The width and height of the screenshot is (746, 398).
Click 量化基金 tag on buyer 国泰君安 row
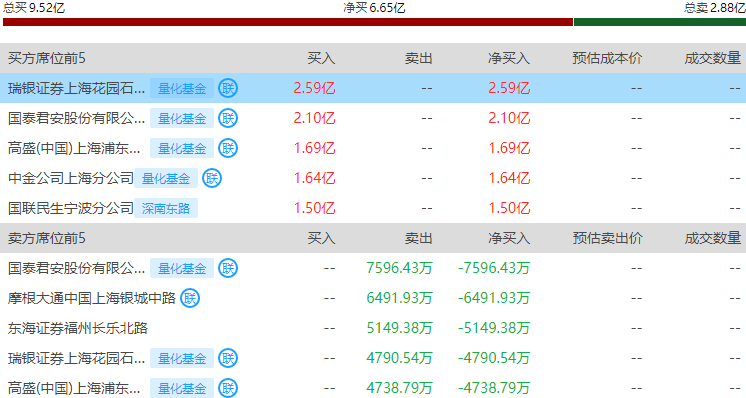pos(182,118)
